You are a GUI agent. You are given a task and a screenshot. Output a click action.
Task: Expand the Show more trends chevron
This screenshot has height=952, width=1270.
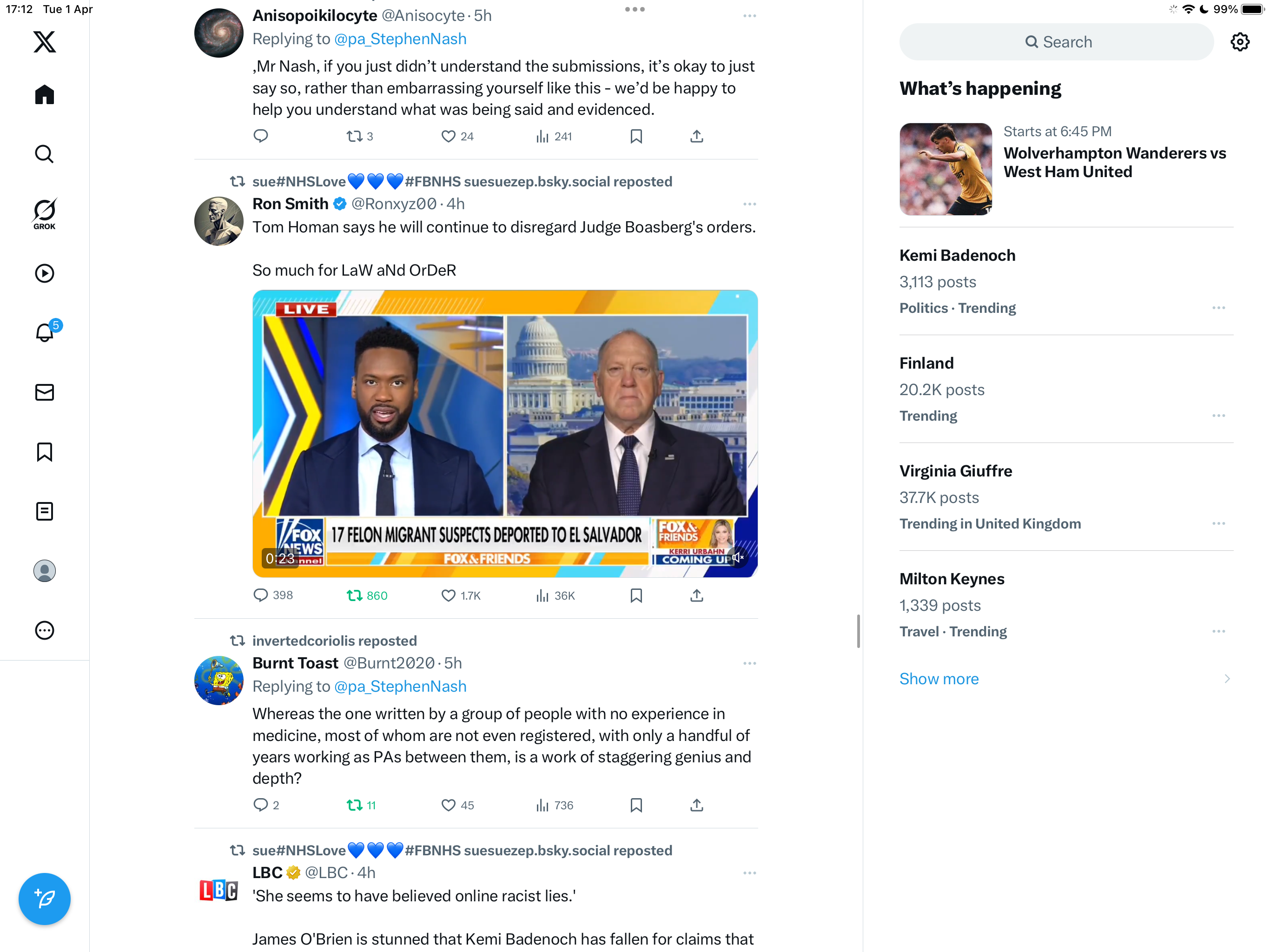click(x=1227, y=679)
